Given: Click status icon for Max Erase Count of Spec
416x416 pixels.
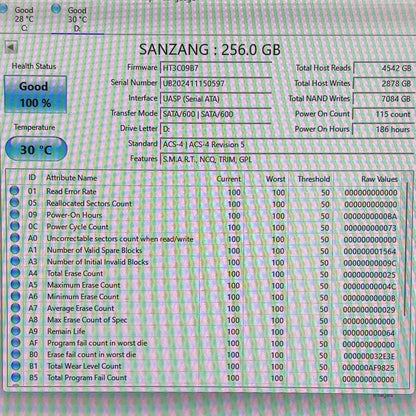Looking at the screenshot, I should coord(15,319).
